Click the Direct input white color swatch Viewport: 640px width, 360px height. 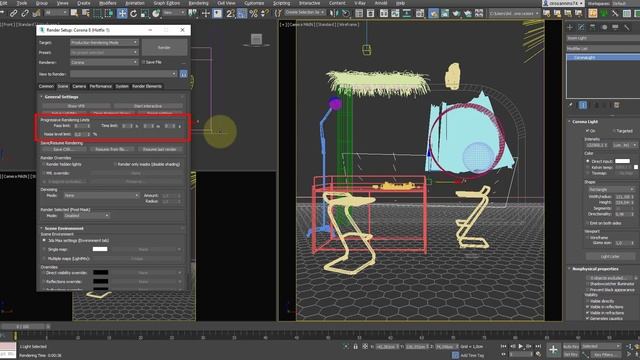(x=622, y=161)
